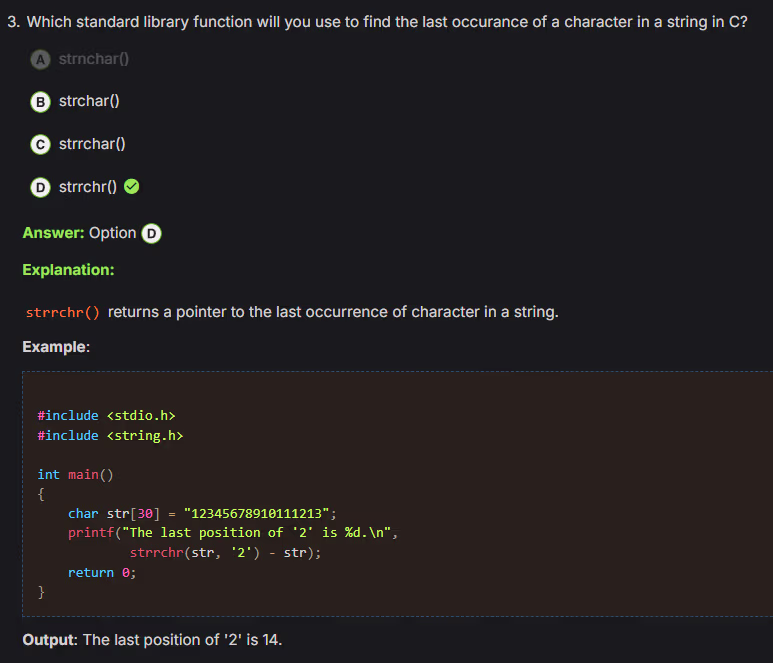Select the B badge for strchar()
This screenshot has width=773, height=663.
pos(40,101)
